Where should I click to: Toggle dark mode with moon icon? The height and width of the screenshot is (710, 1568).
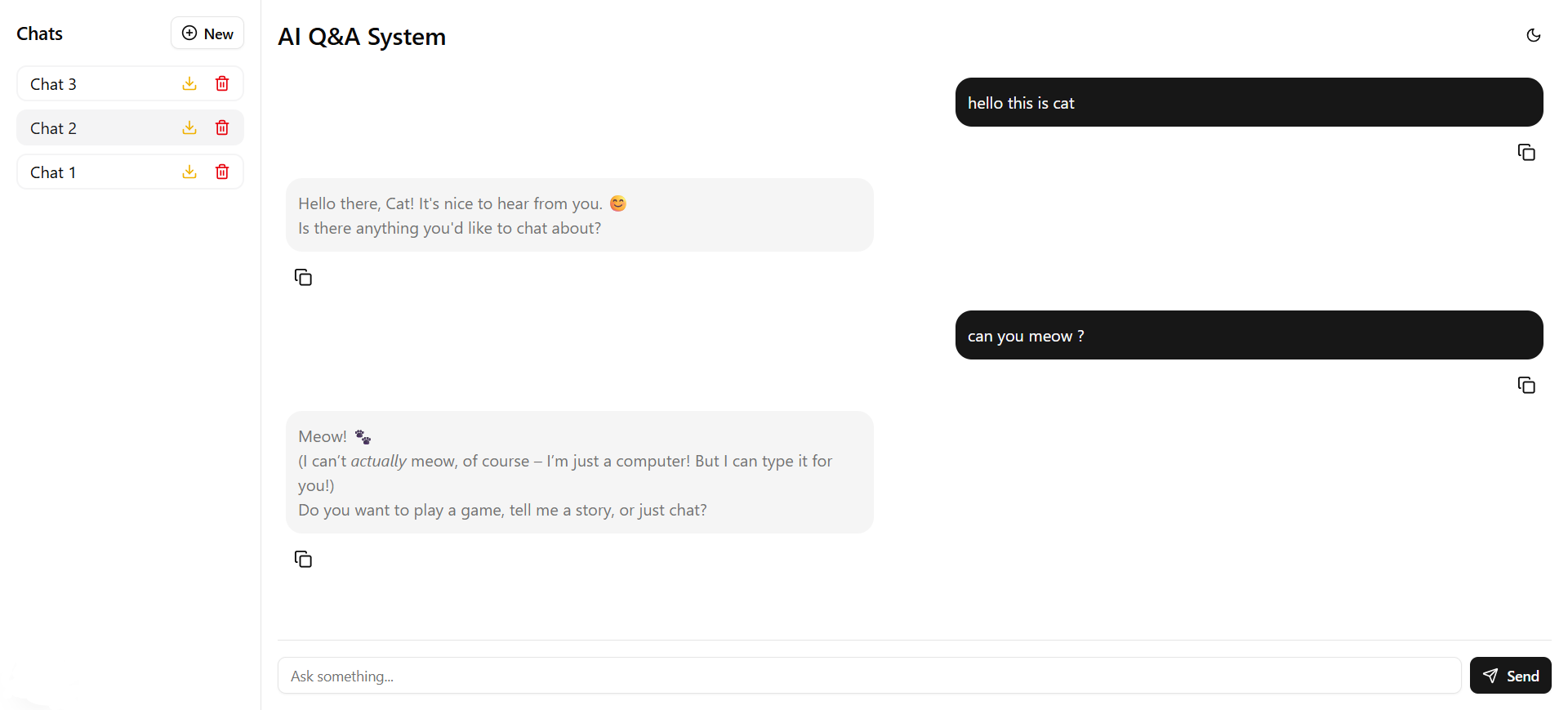tap(1533, 35)
